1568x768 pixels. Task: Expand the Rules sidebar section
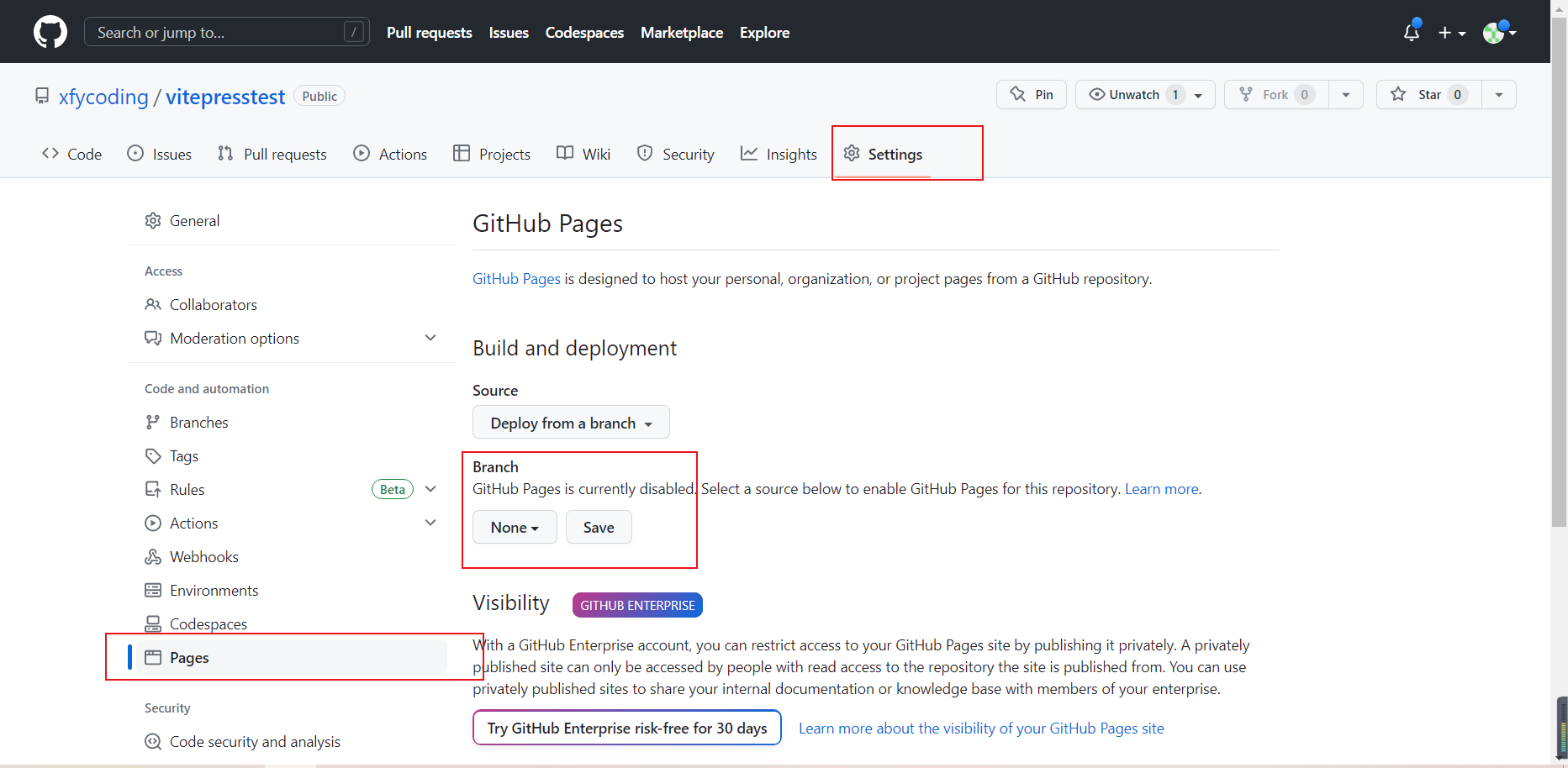(x=430, y=489)
